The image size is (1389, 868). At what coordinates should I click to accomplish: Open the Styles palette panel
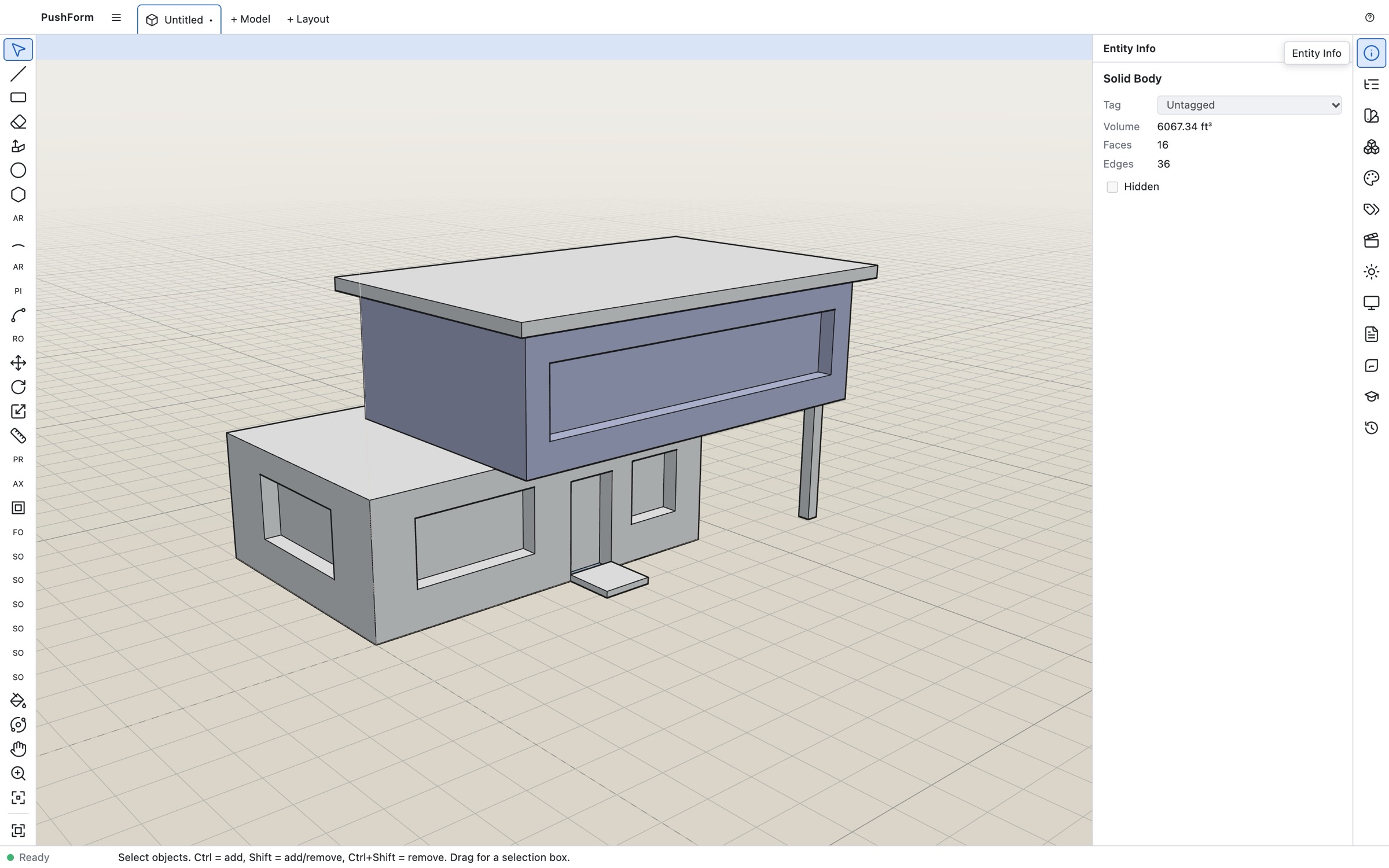1371,178
